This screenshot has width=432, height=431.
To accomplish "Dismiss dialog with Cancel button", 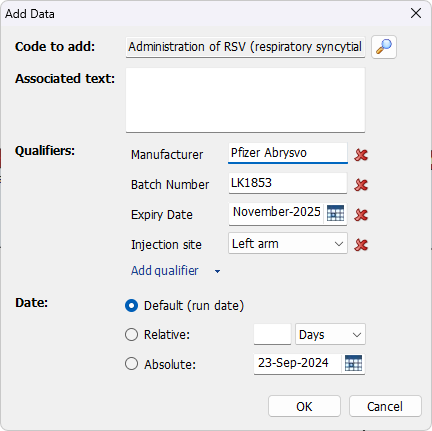I will 385,406.
